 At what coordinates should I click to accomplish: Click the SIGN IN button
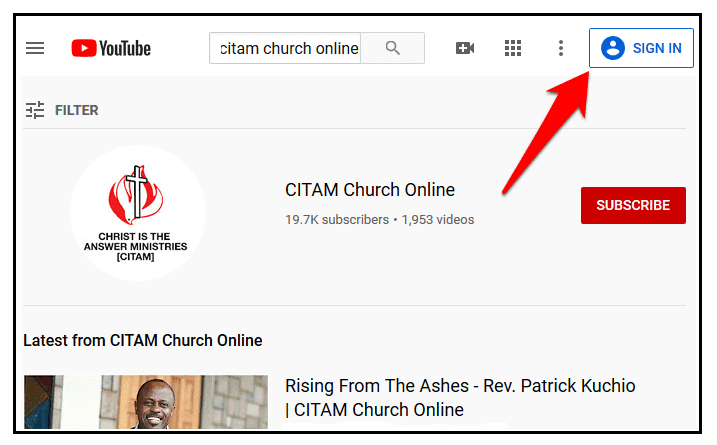pos(641,48)
